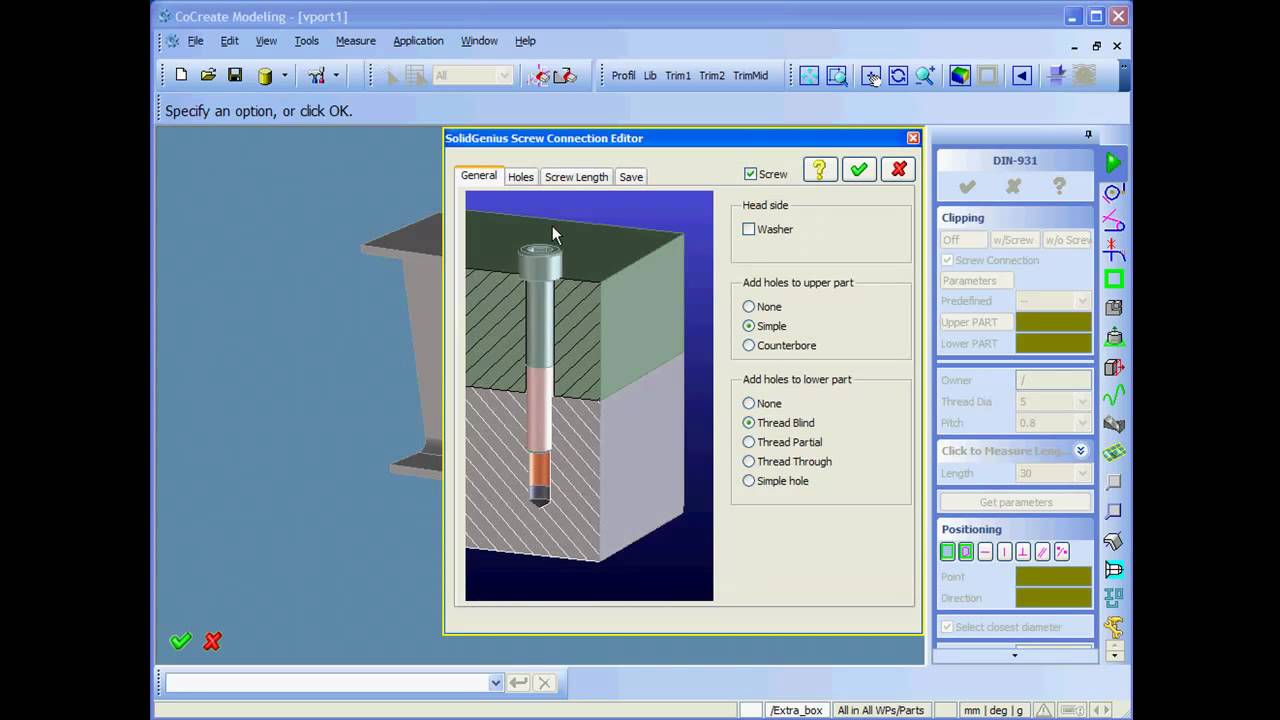Open the tools icon dropdown arrow
1280x720 pixels.
point(336,76)
